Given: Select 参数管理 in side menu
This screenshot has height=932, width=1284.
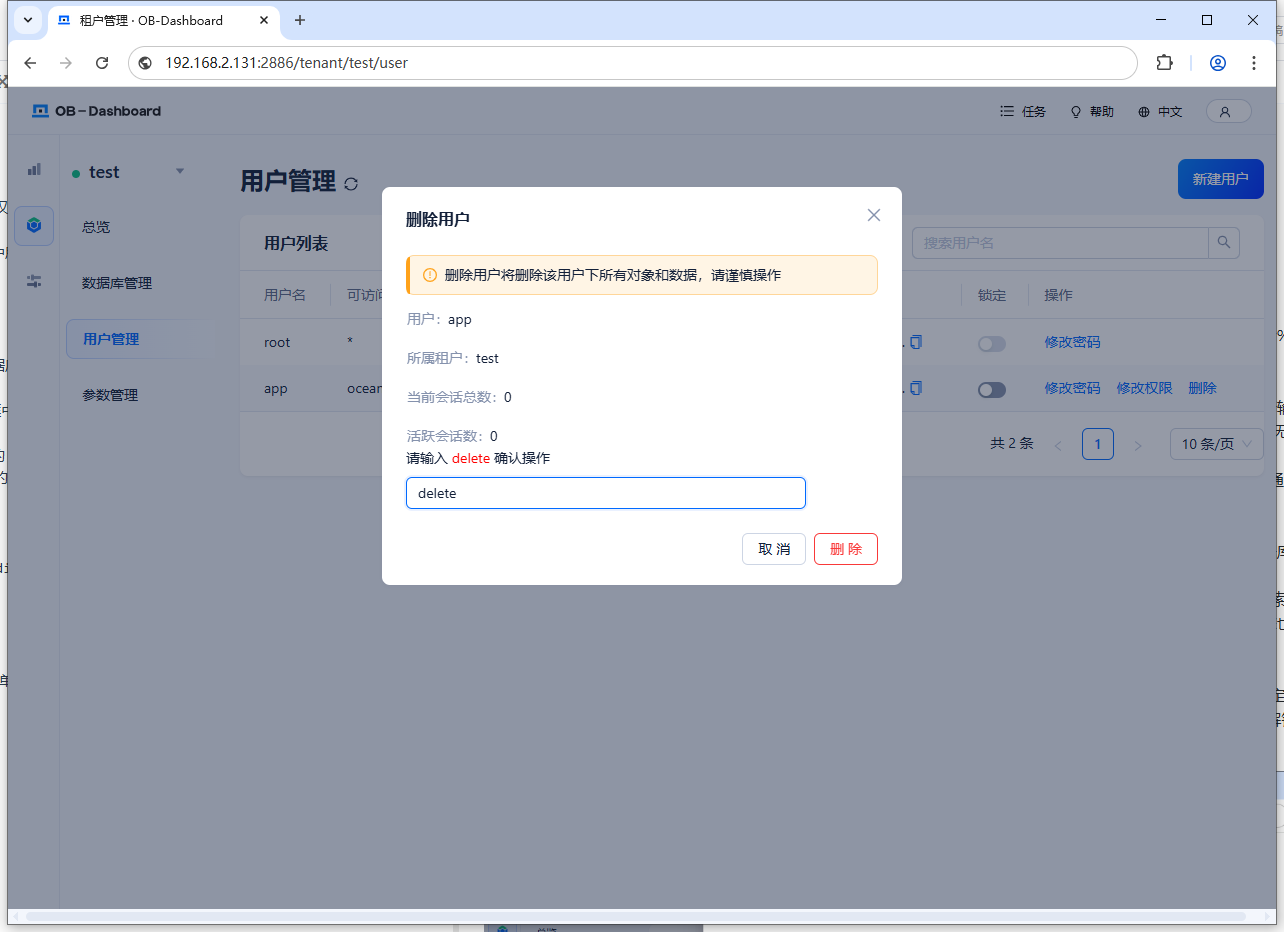Looking at the screenshot, I should 110,395.
